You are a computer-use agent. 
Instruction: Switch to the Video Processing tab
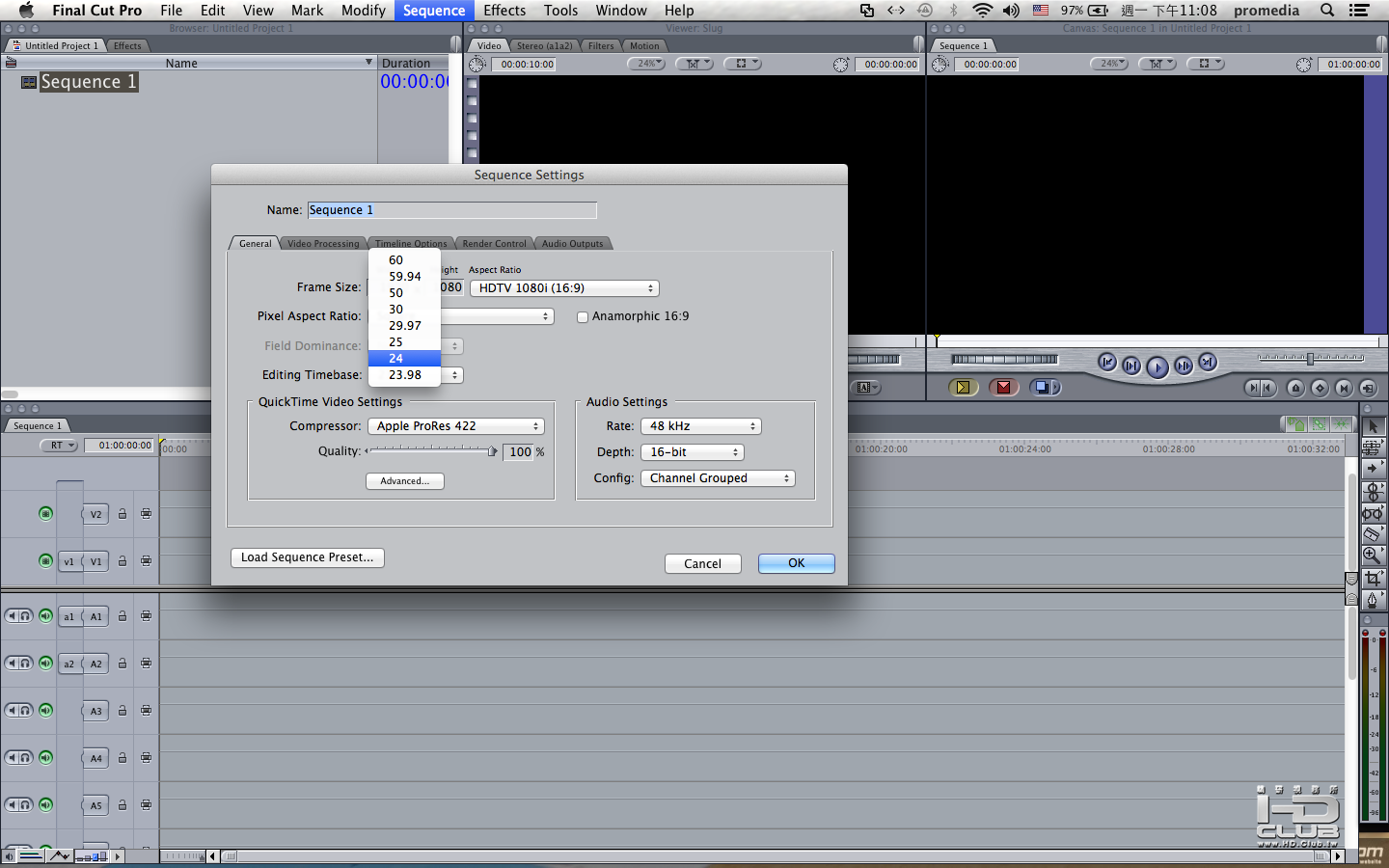click(x=322, y=243)
